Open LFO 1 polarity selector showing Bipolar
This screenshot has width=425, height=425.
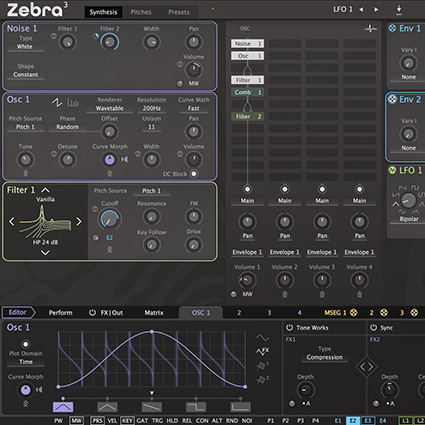pos(409,219)
